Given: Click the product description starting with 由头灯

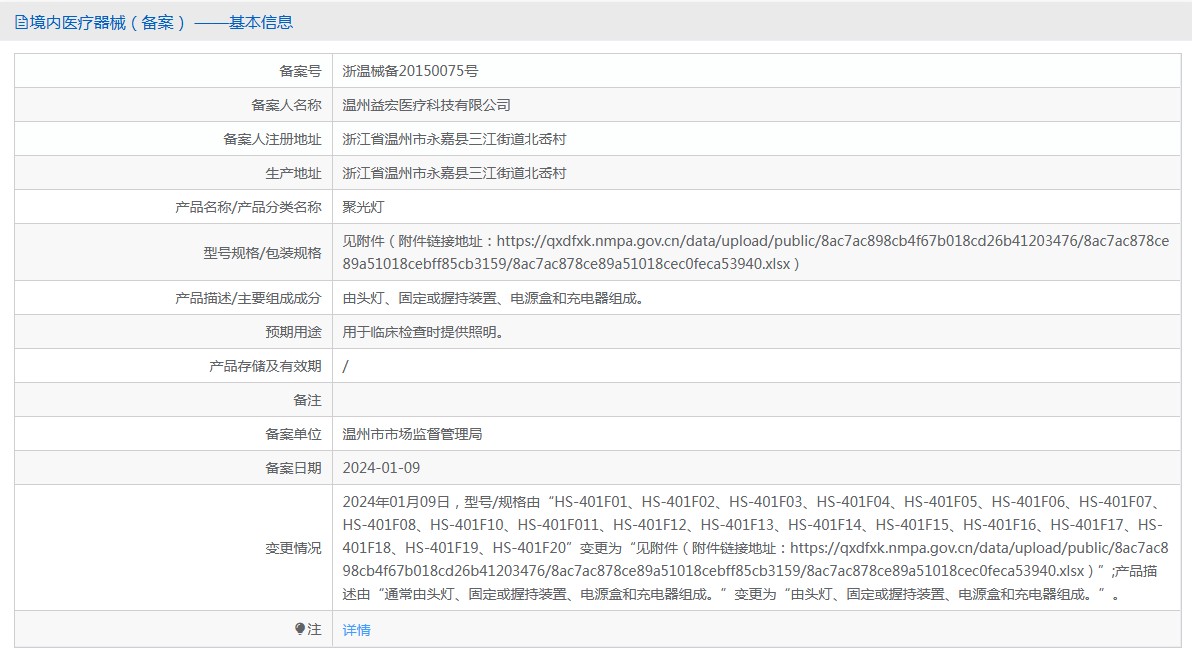Looking at the screenshot, I should click(x=492, y=298).
